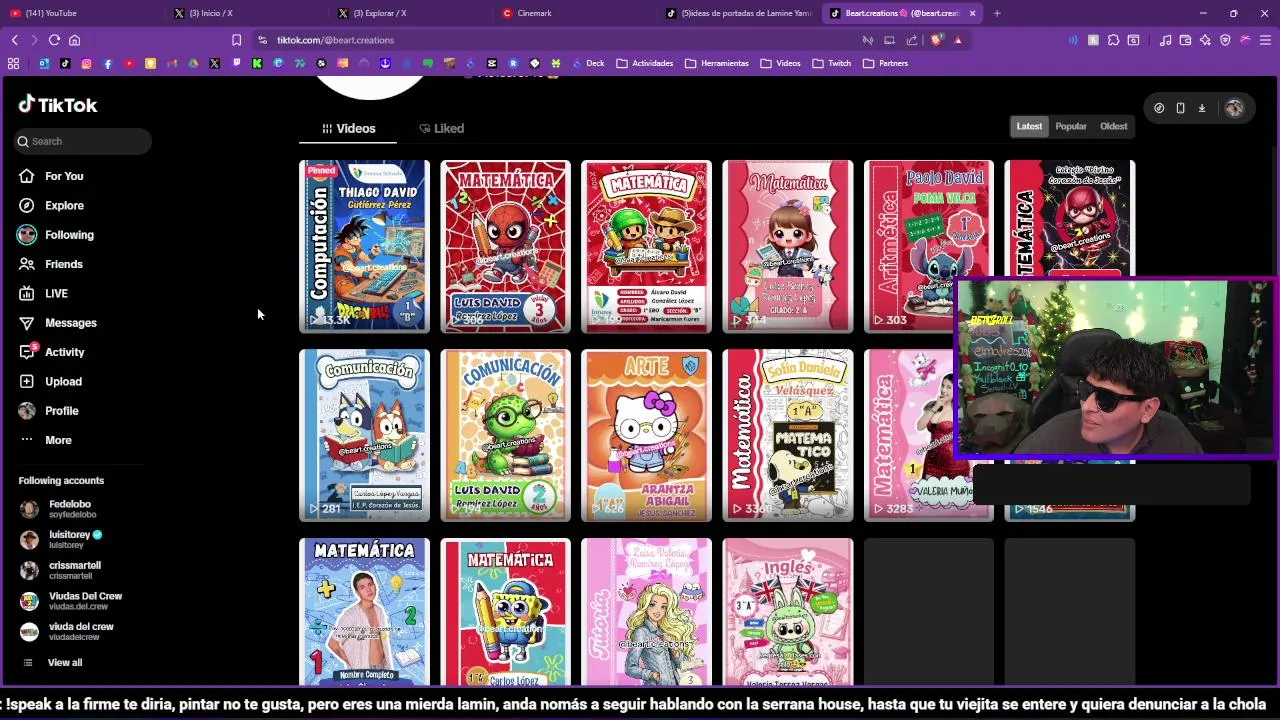
Task: Go to Friends in TikTok sidebar
Action: 50,264
